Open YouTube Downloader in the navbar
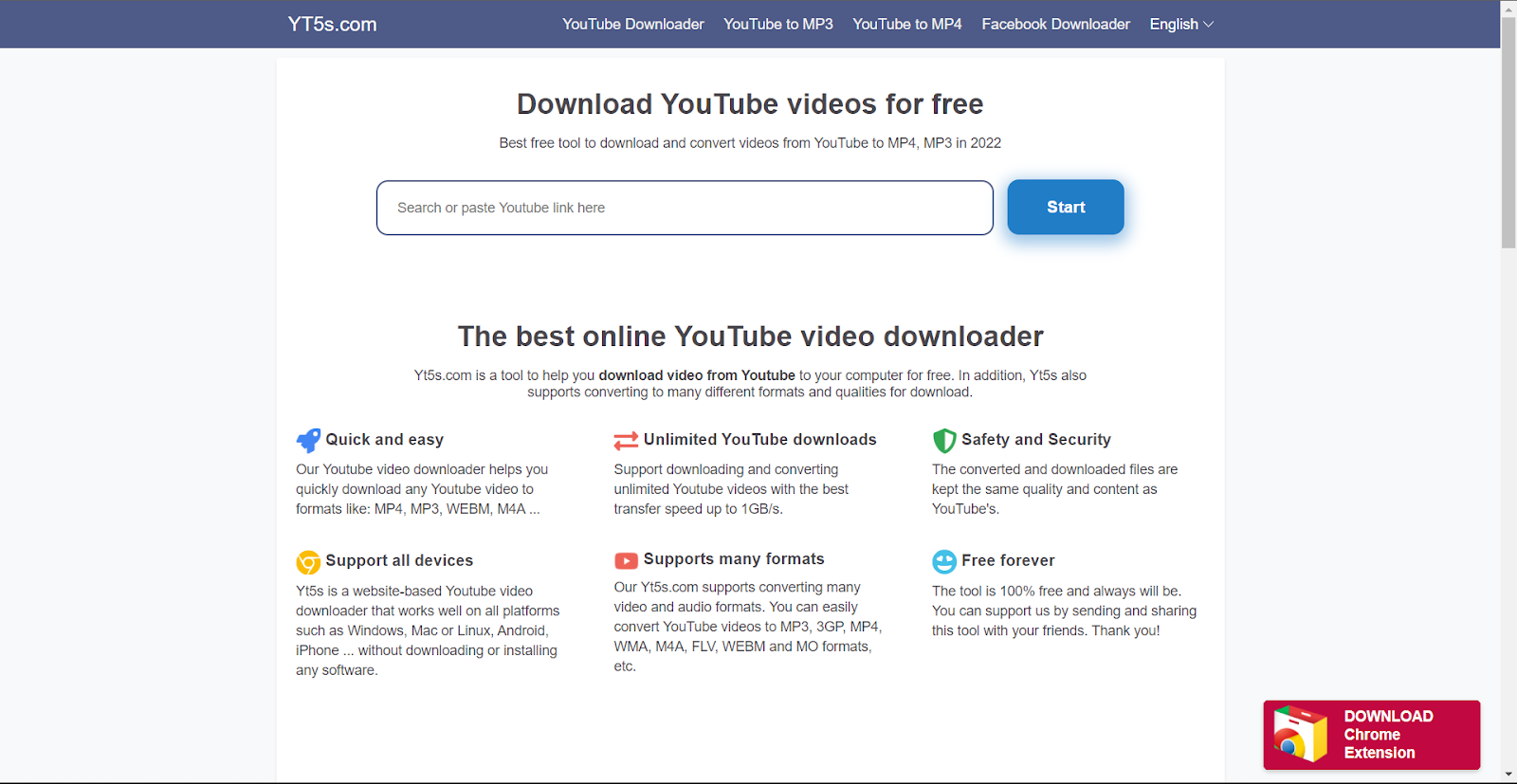 click(633, 24)
